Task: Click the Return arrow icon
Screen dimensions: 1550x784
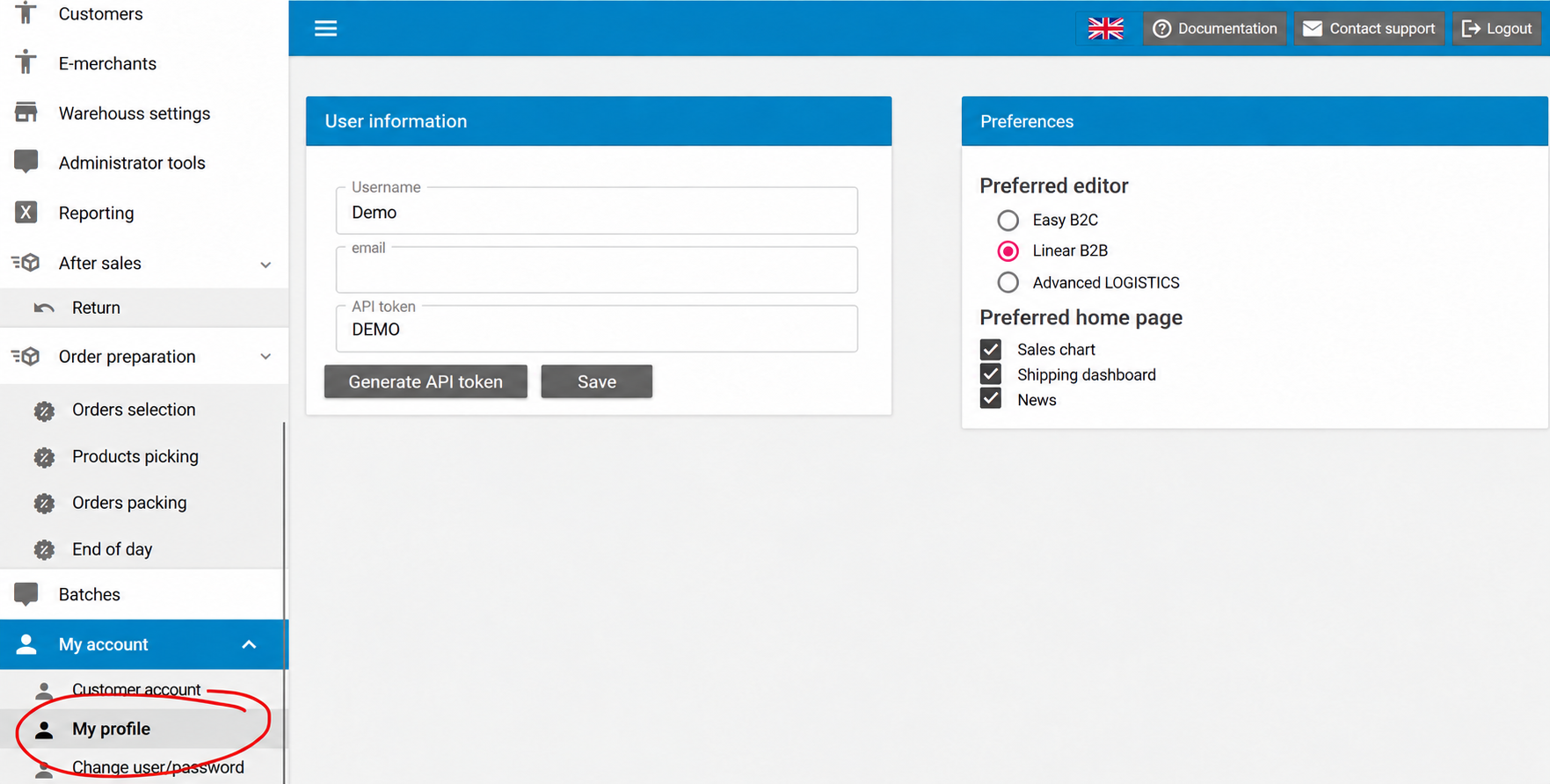Action: point(44,308)
